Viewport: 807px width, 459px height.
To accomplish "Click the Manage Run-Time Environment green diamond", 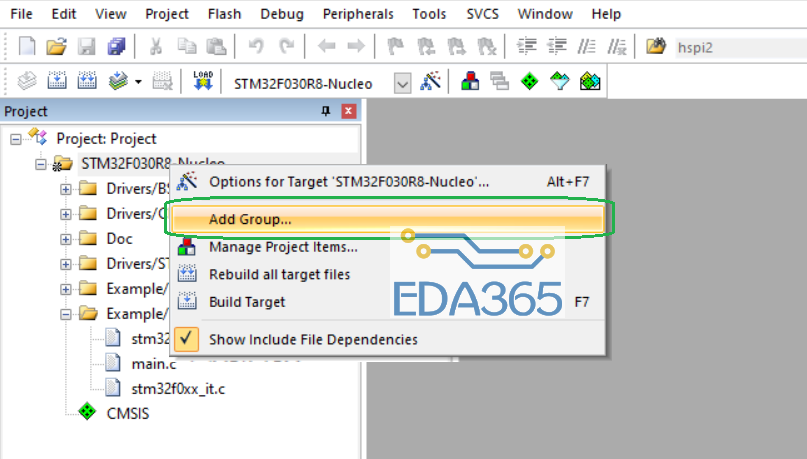I will [x=529, y=81].
